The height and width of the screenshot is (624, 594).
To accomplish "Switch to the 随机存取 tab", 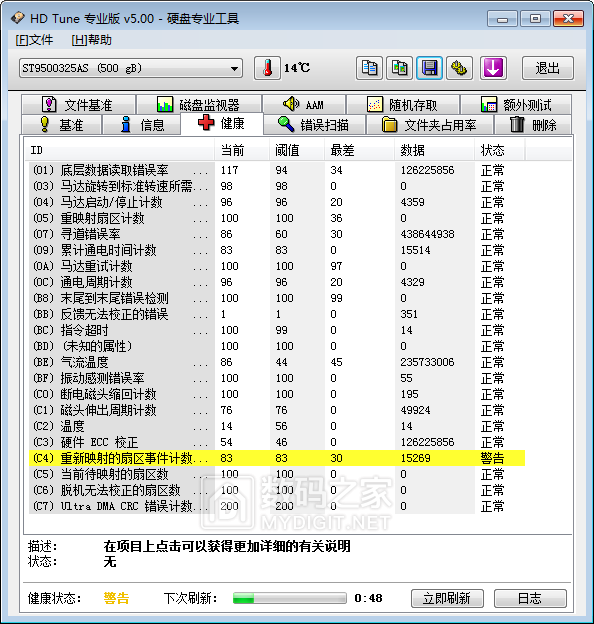I will click(x=403, y=105).
